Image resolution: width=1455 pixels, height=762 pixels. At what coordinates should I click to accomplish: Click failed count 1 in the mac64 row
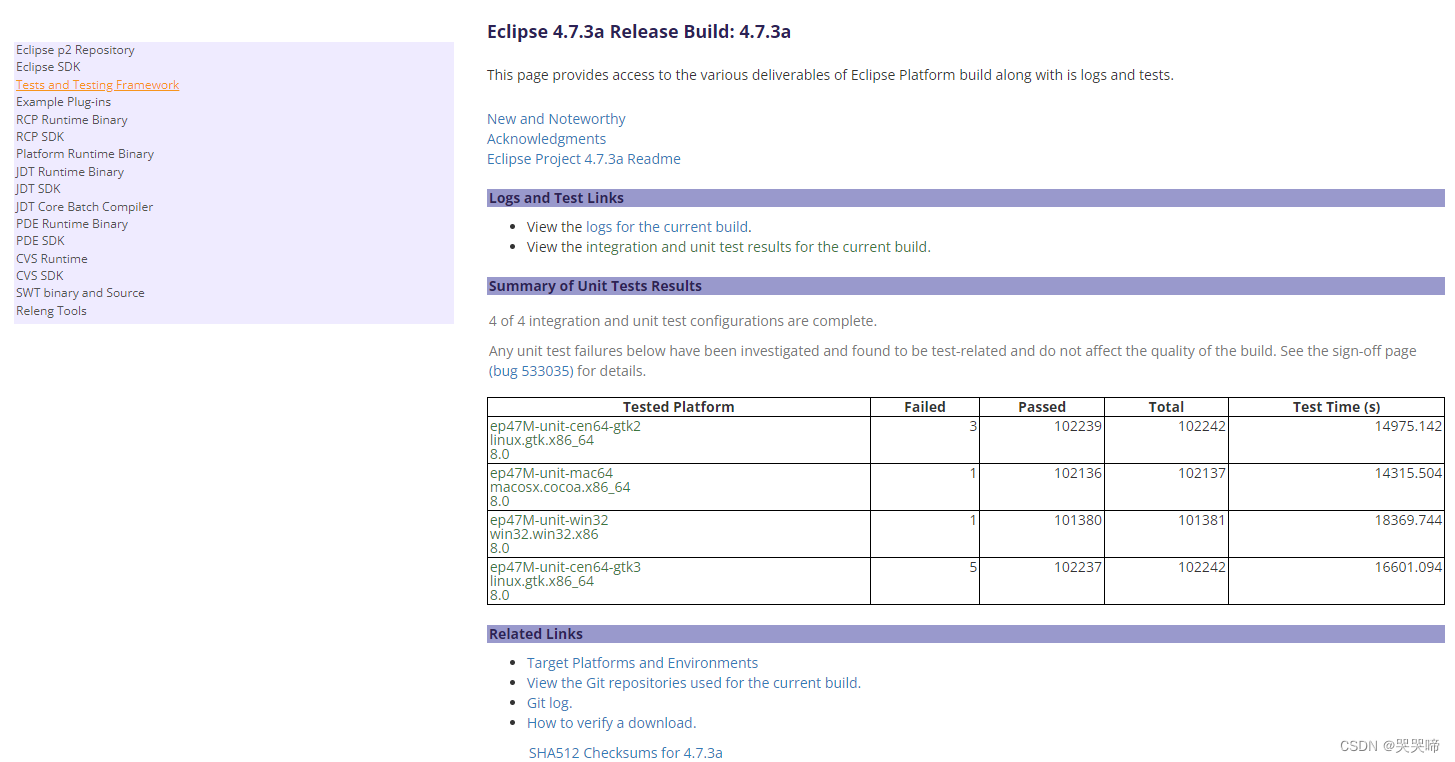click(973, 473)
